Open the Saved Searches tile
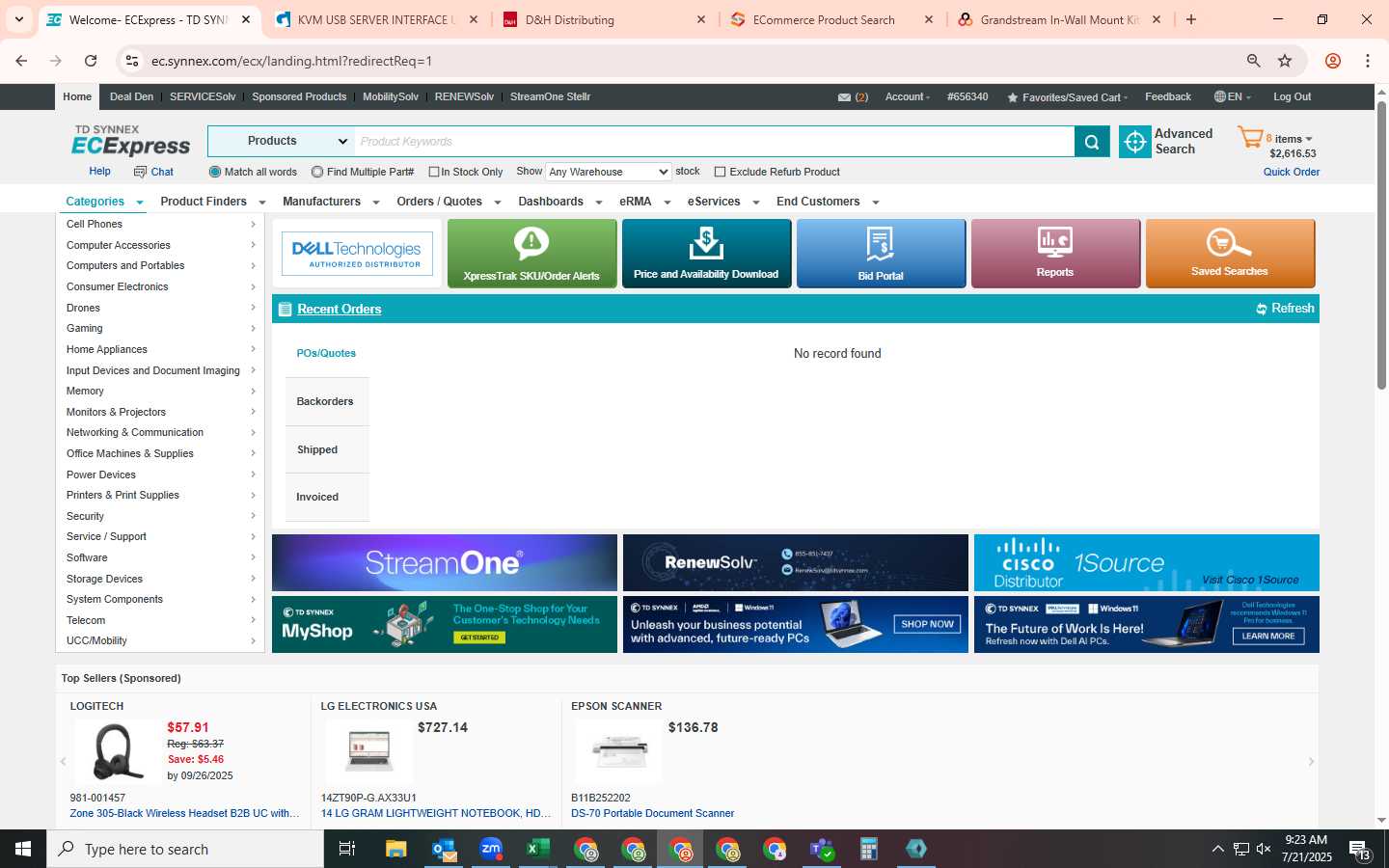The height and width of the screenshot is (868, 1389). point(1230,253)
